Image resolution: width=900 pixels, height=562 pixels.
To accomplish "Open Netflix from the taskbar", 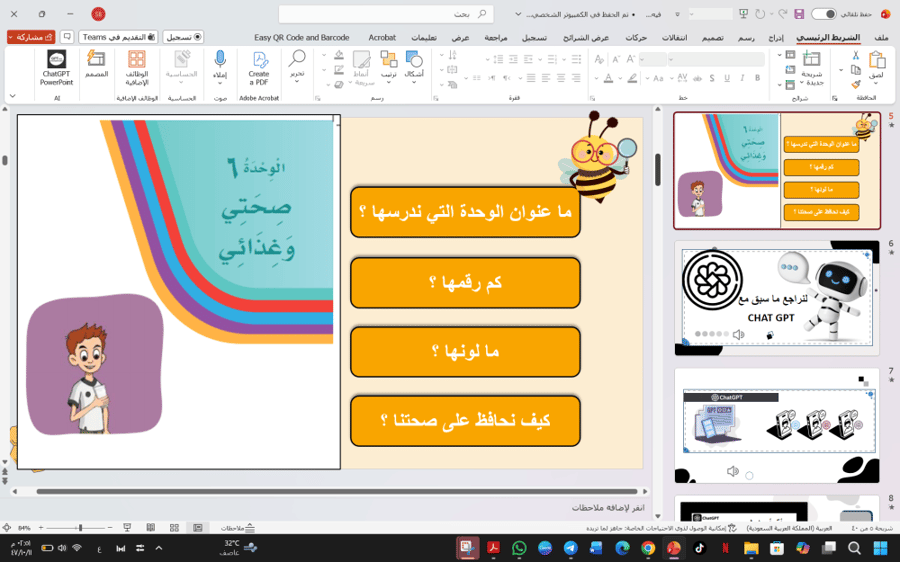I will click(x=725, y=548).
